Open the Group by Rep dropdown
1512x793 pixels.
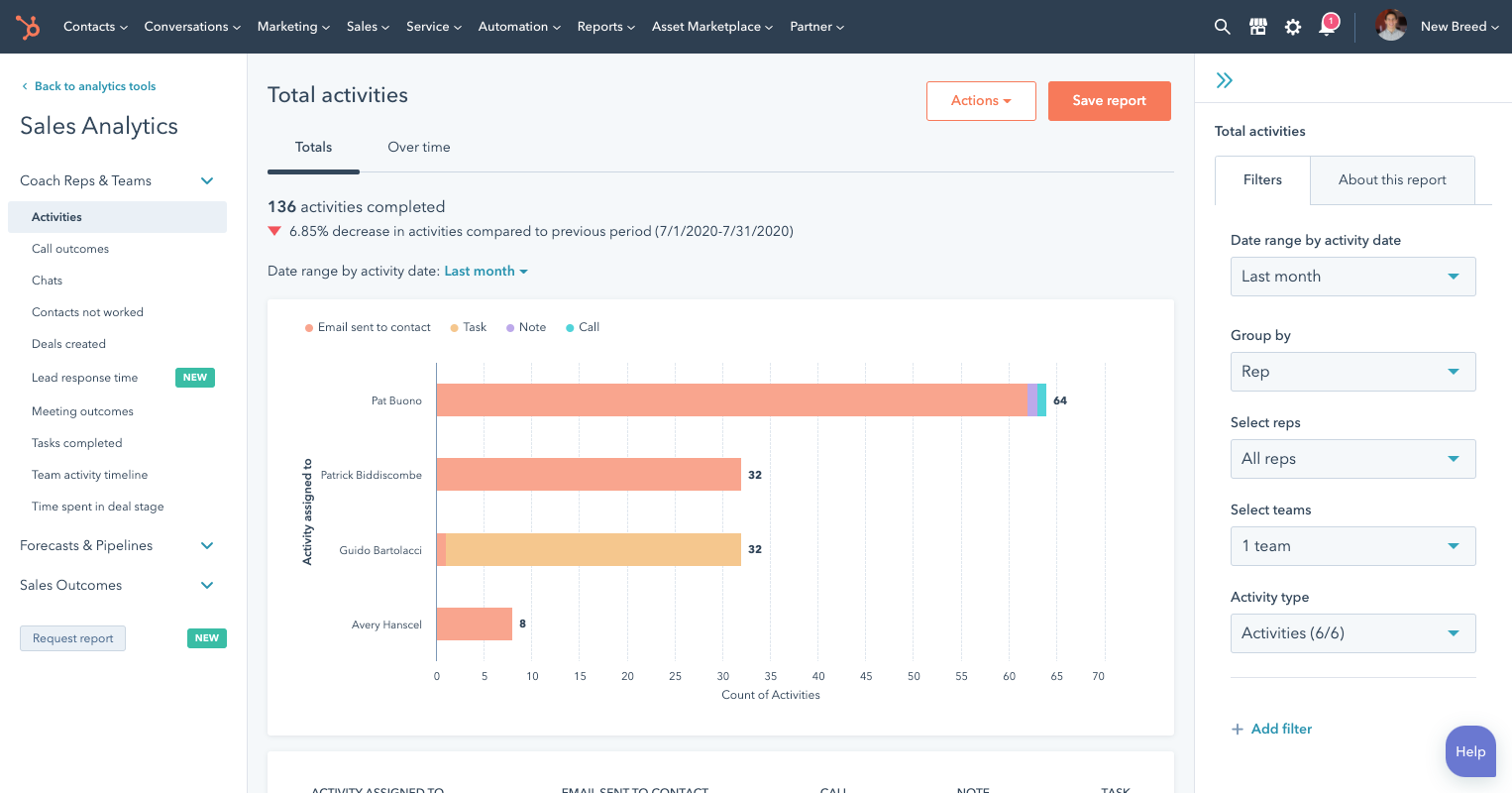[x=1351, y=372]
